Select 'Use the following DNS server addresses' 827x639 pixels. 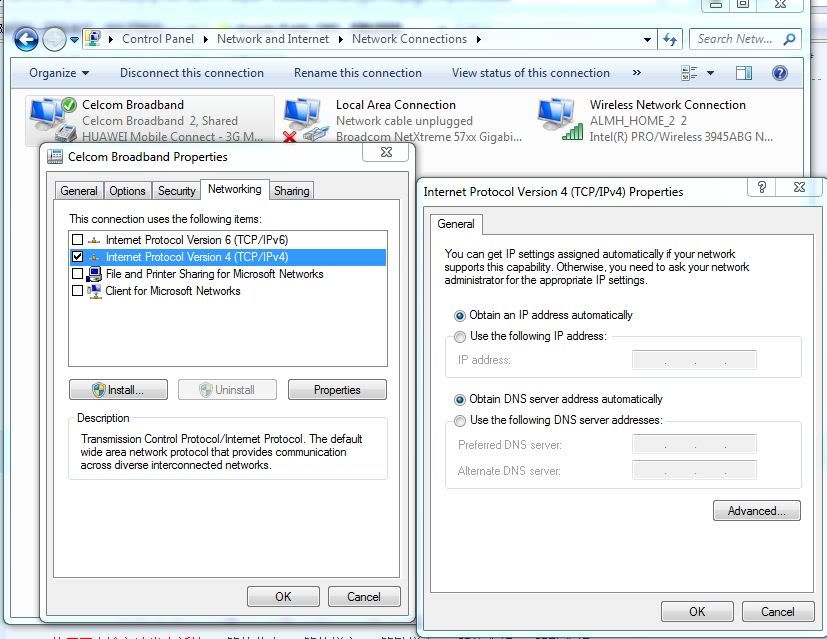click(460, 421)
